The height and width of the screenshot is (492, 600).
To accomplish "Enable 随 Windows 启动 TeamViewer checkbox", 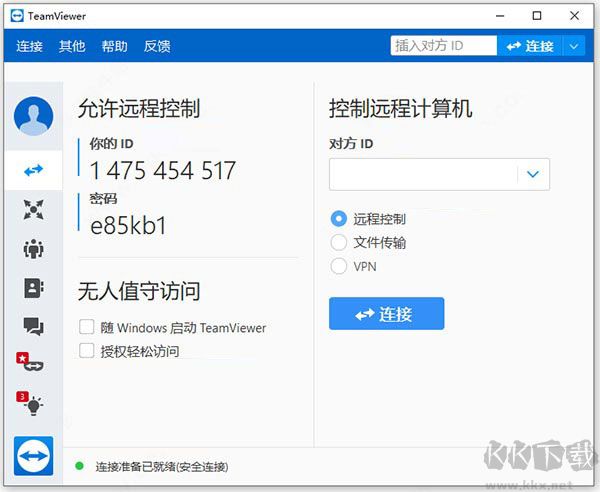I will [x=86, y=327].
